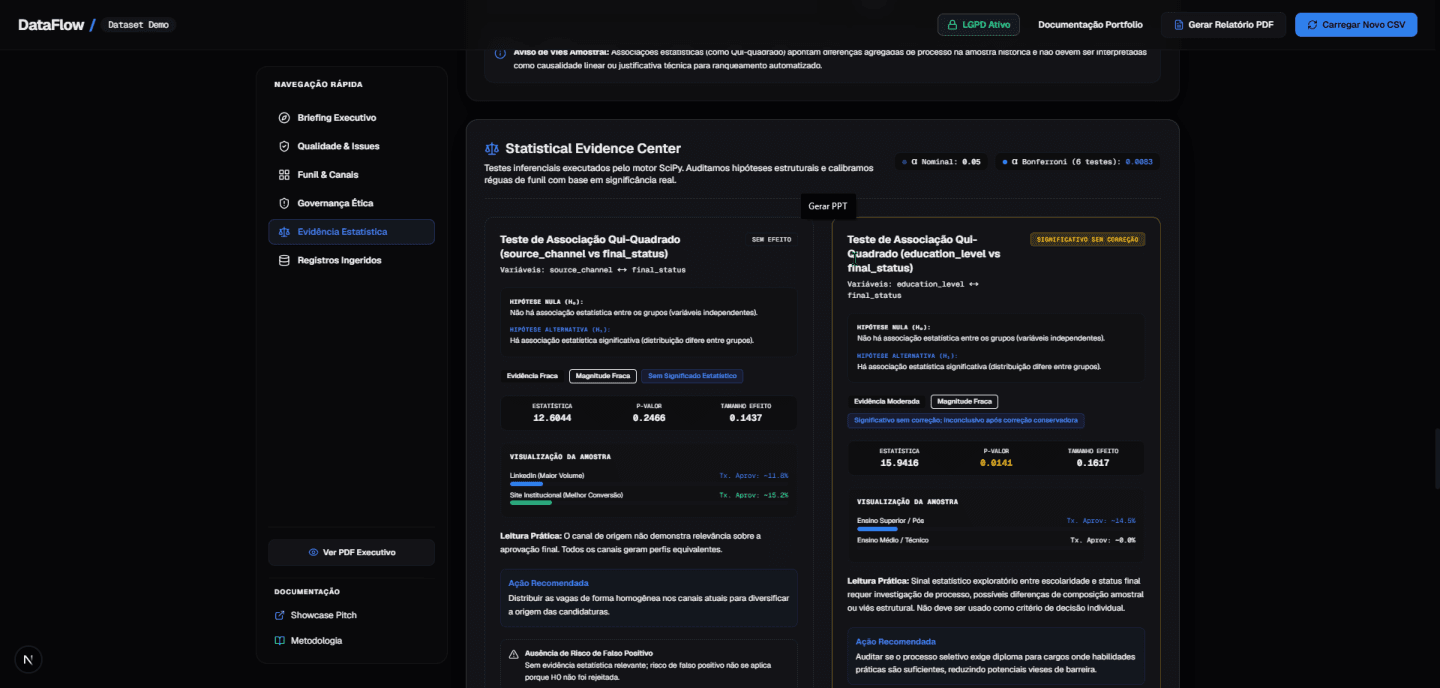Open Registros Ingeridos via database icon

pos(284,260)
